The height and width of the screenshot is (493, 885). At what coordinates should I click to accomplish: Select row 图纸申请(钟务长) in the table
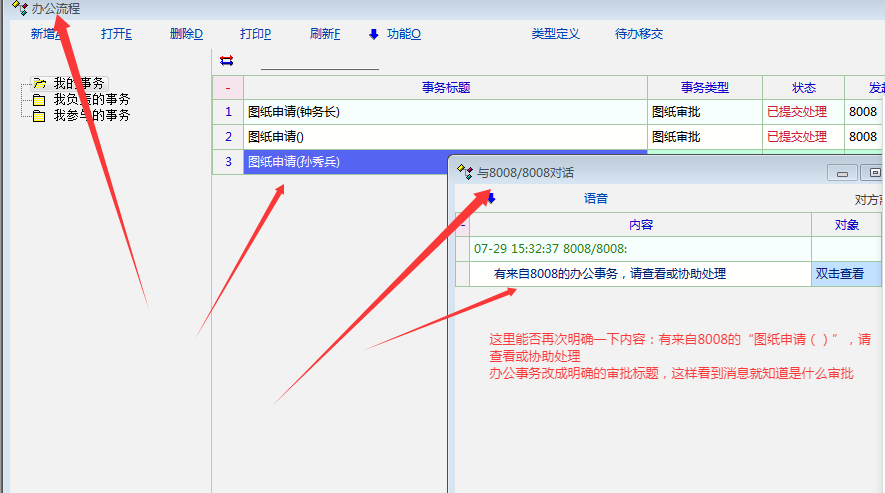point(445,112)
